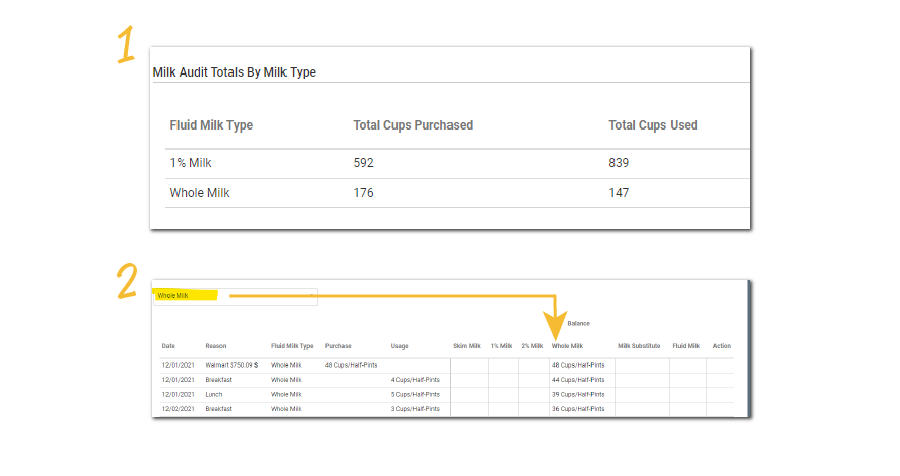Image resolution: width=900 pixels, height=476 pixels.
Task: Select the 1% Milk row in the totals table
Action: pyautogui.click(x=189, y=163)
